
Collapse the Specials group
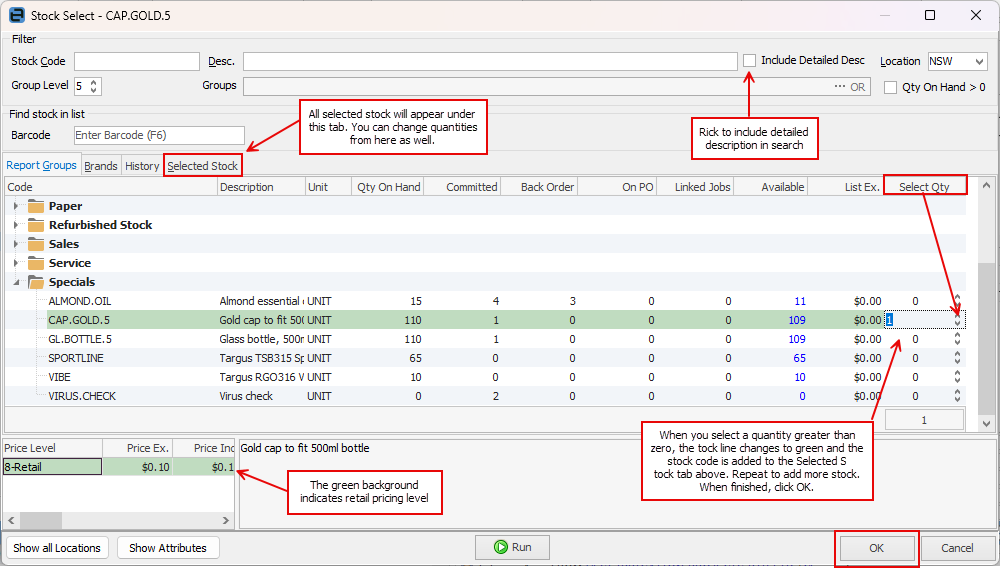click(x=16, y=282)
